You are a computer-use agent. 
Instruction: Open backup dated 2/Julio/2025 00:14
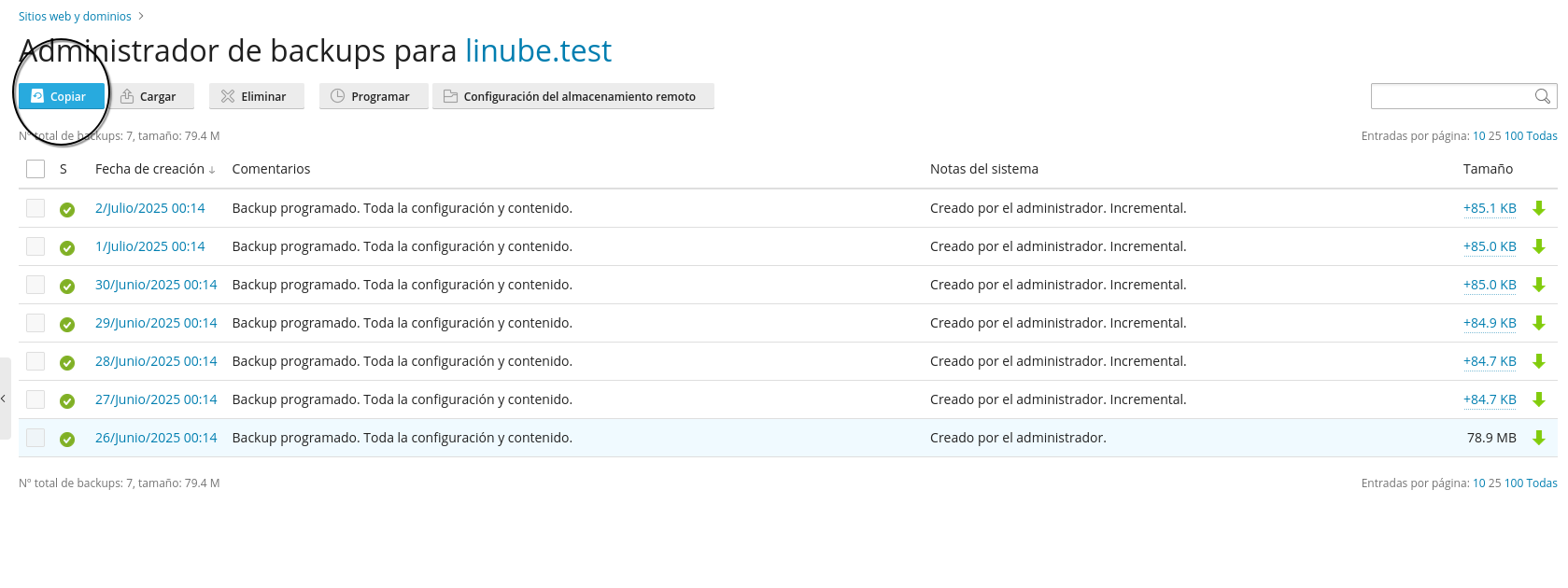pos(149,208)
